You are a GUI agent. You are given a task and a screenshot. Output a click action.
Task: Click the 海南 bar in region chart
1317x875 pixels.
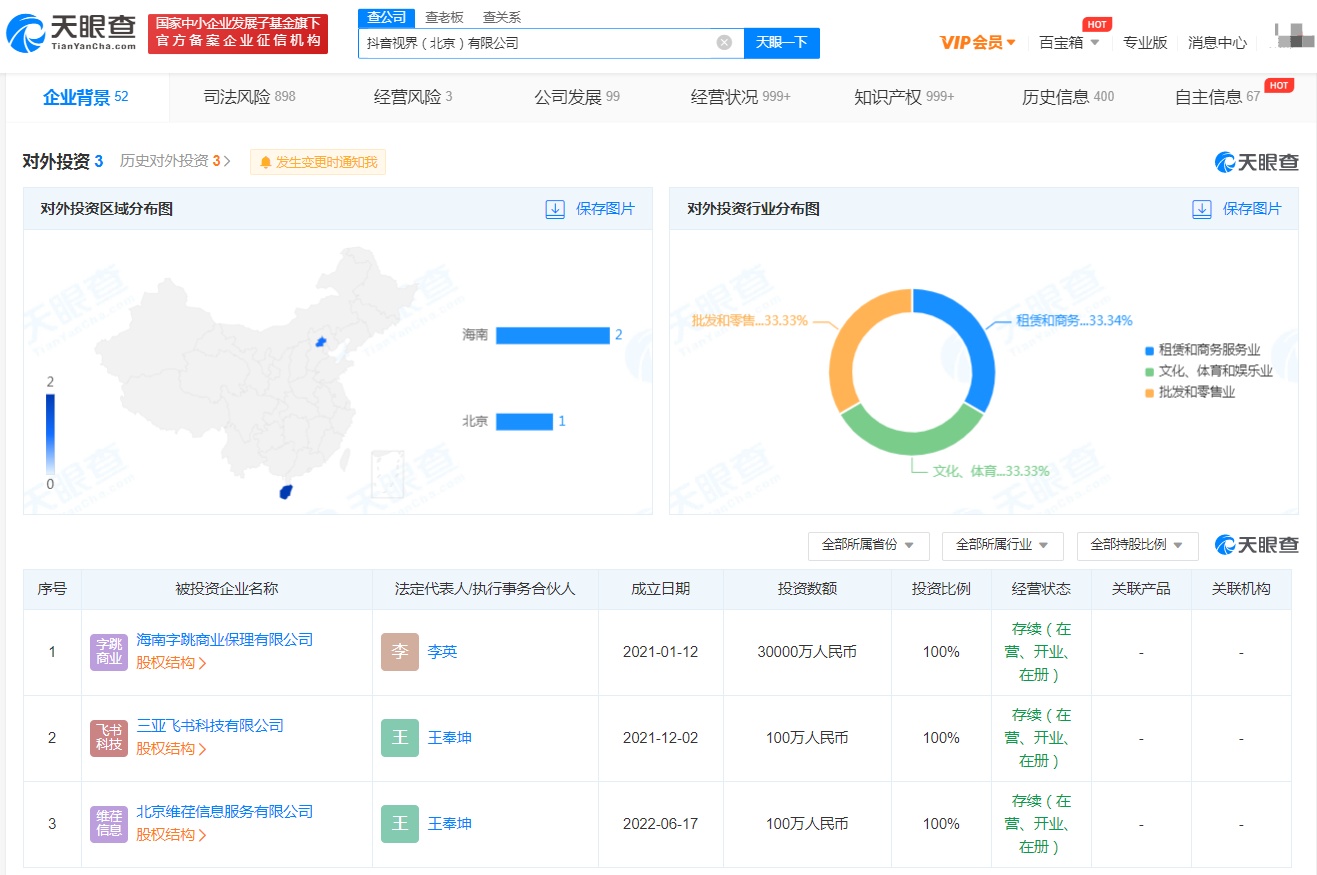[x=552, y=335]
